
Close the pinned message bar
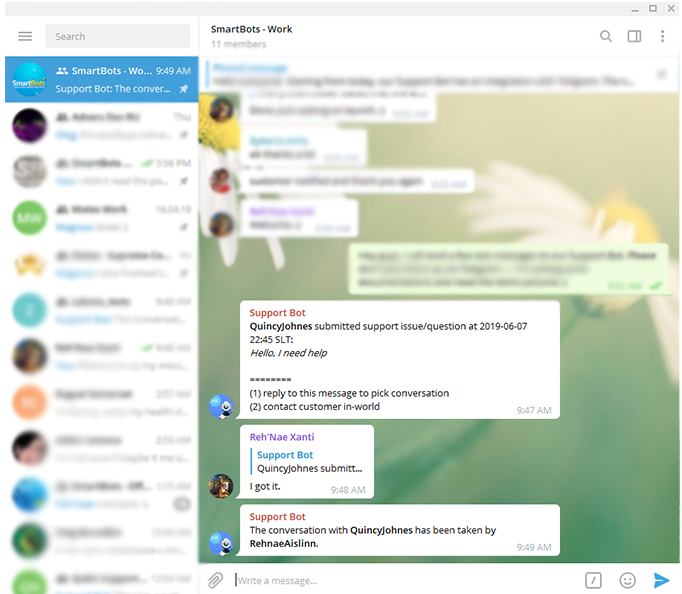(x=662, y=74)
